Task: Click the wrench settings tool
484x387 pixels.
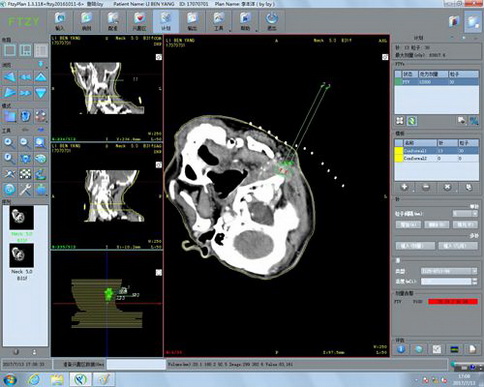Action: (x=25, y=189)
